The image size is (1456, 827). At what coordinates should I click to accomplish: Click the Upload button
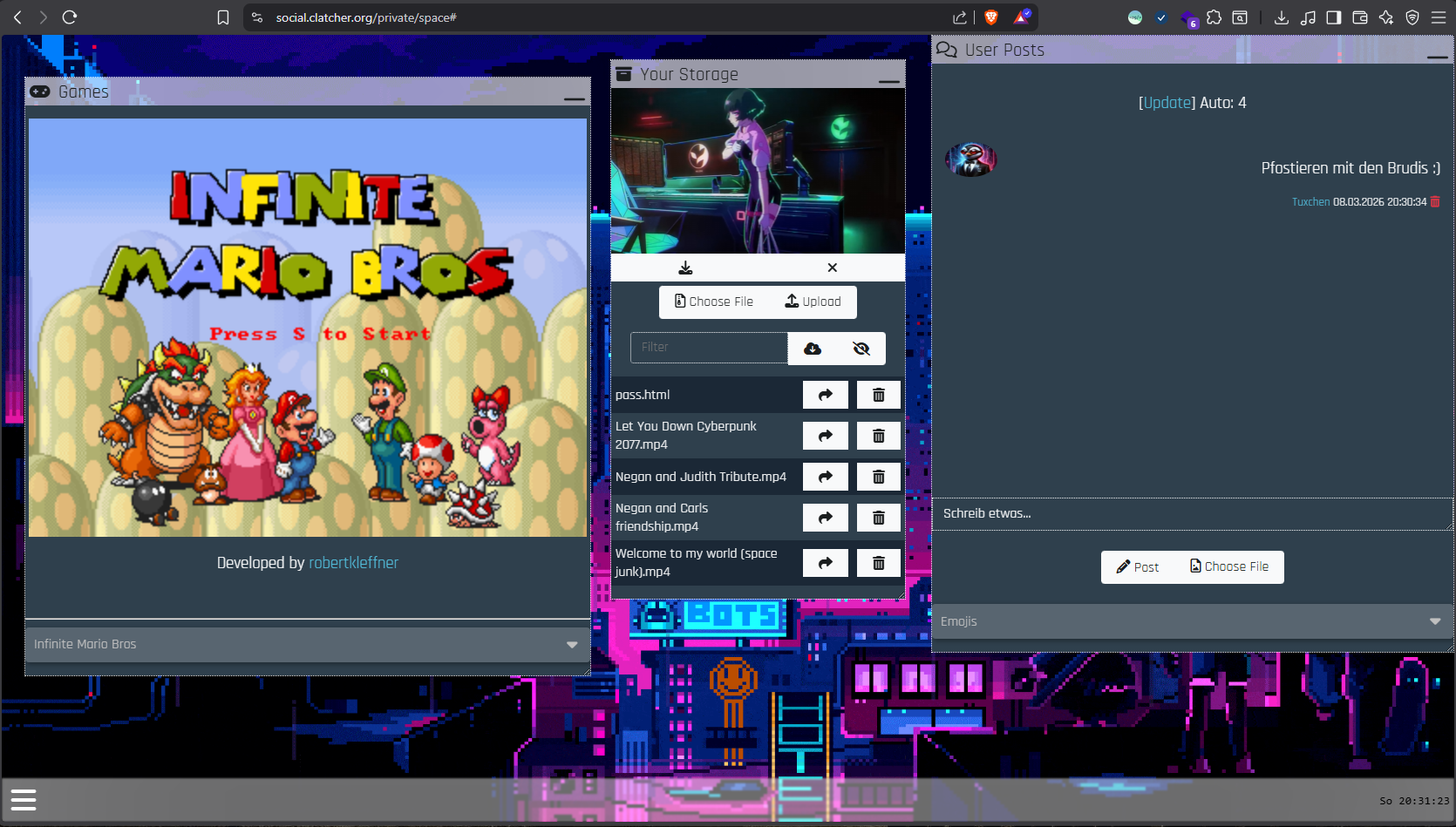(x=813, y=302)
